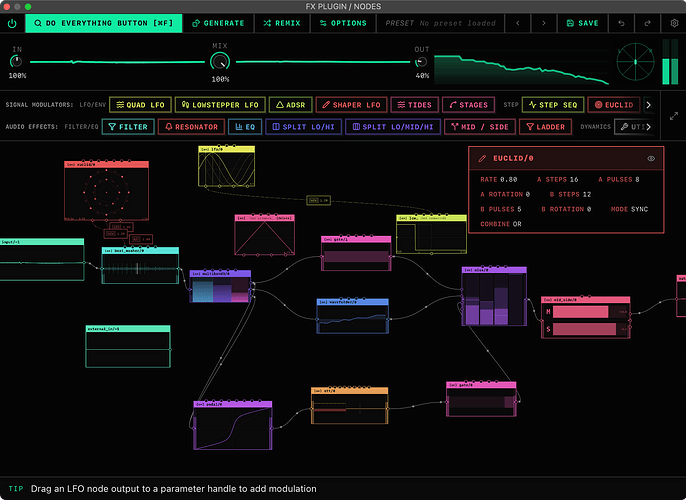Screen dimensions: 686x500
Task: Go to the previous preset arrow
Action: [x=518, y=23]
